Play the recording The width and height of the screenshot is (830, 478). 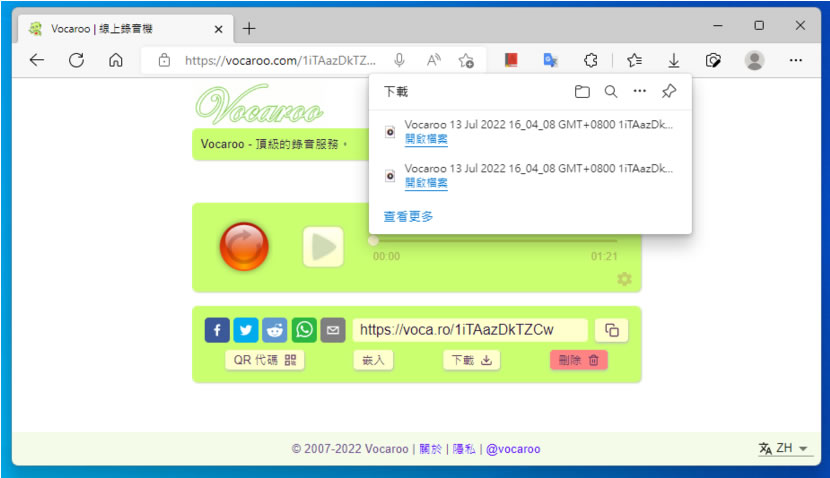(x=323, y=247)
